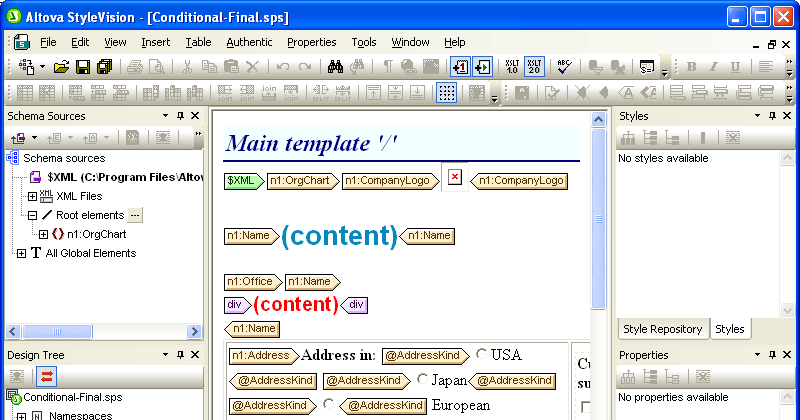
Task: Expand the XML Files tree node
Action: pos(32,196)
